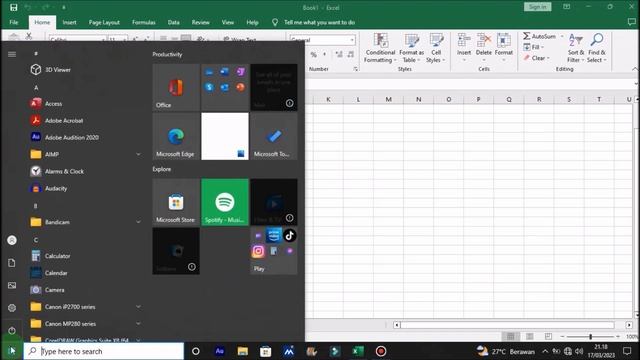This screenshot has height=360, width=640.
Task: Click Delete cells button in Excel
Action: (x=484, y=48)
